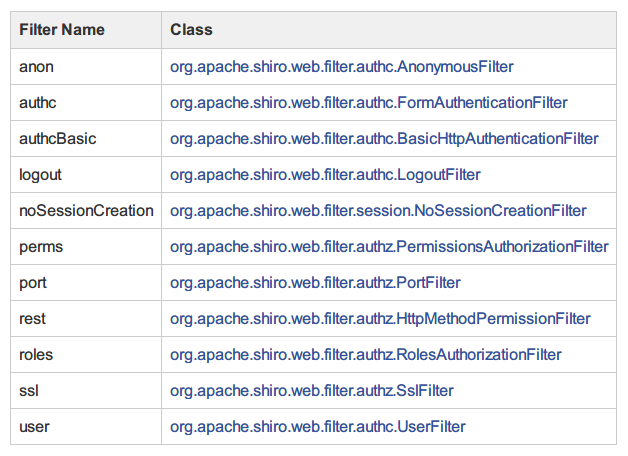Follow the HttpMethodPermissionFilter class link
This screenshot has height=456, width=628.
(x=380, y=319)
